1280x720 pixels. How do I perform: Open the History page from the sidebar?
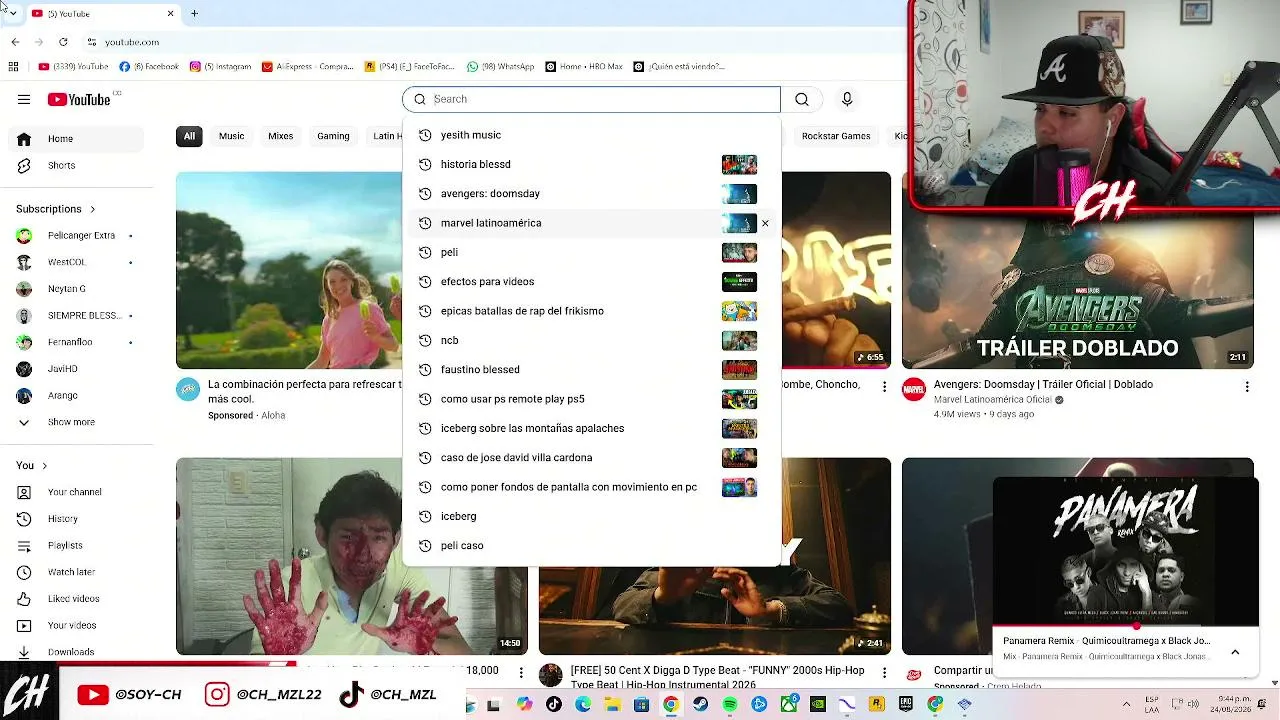pyautogui.click(x=62, y=519)
